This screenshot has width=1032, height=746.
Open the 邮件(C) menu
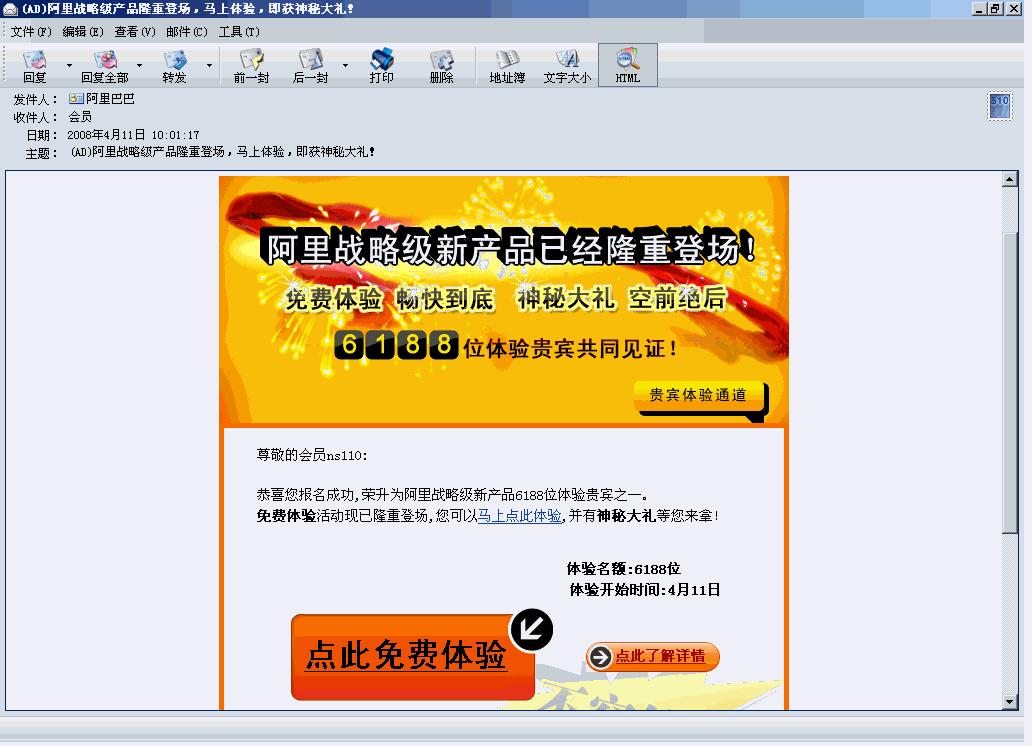click(x=187, y=32)
